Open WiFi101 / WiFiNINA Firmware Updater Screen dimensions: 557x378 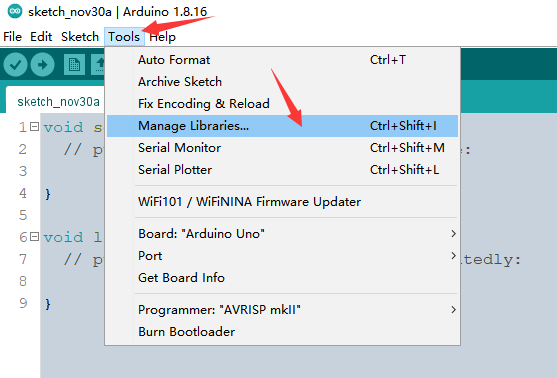click(x=282, y=202)
